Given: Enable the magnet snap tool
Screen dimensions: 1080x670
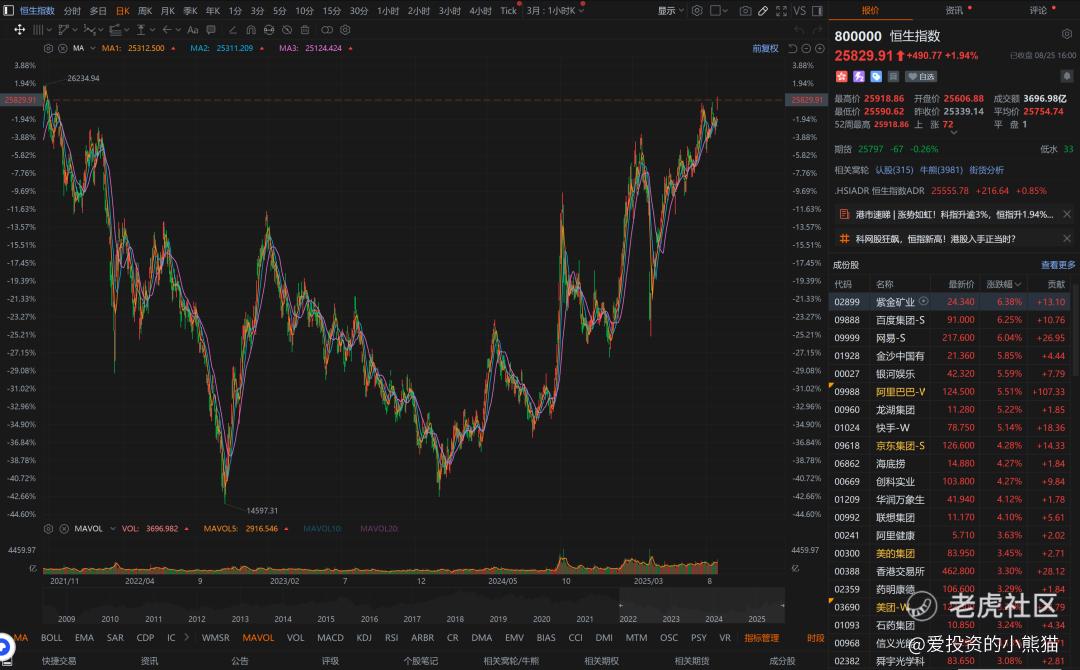Looking at the screenshot, I should [x=251, y=30].
